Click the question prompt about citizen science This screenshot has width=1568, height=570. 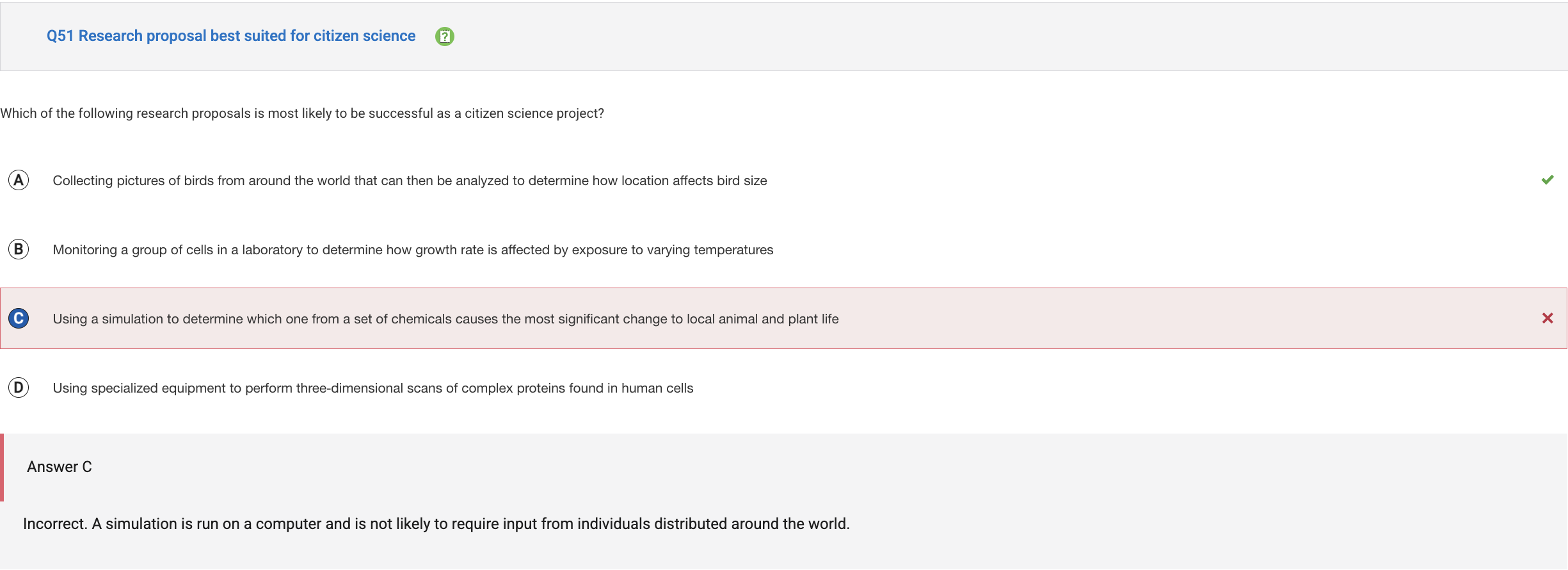pos(302,113)
